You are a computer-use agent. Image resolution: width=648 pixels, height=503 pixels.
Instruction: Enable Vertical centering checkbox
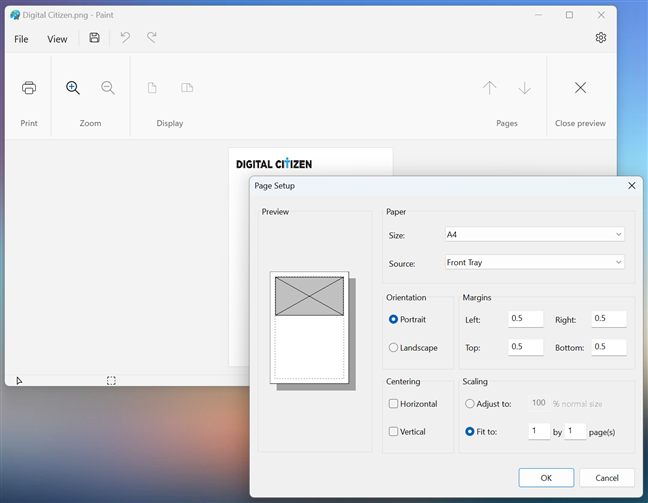click(393, 432)
